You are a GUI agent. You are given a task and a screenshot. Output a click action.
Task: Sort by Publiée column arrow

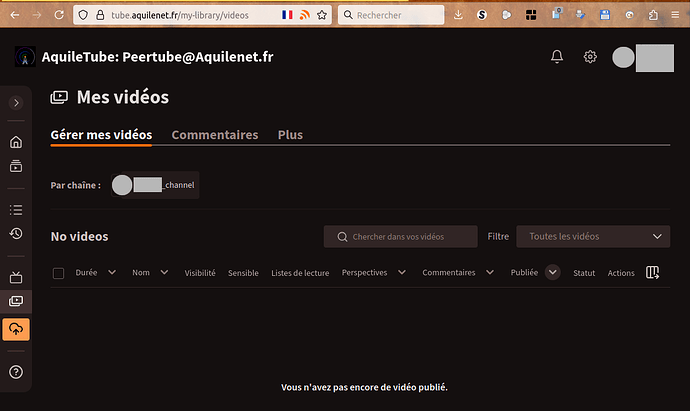[x=552, y=272]
